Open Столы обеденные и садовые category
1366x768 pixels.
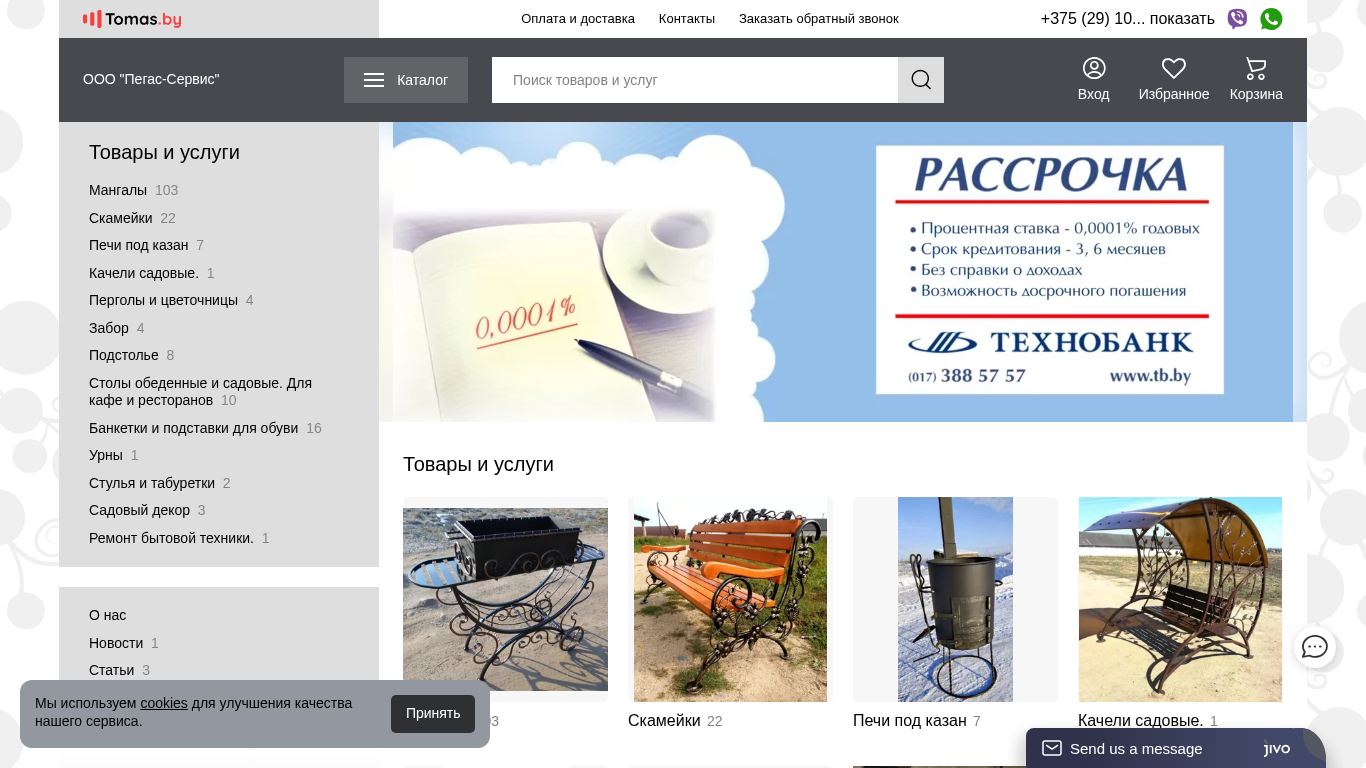click(200, 391)
